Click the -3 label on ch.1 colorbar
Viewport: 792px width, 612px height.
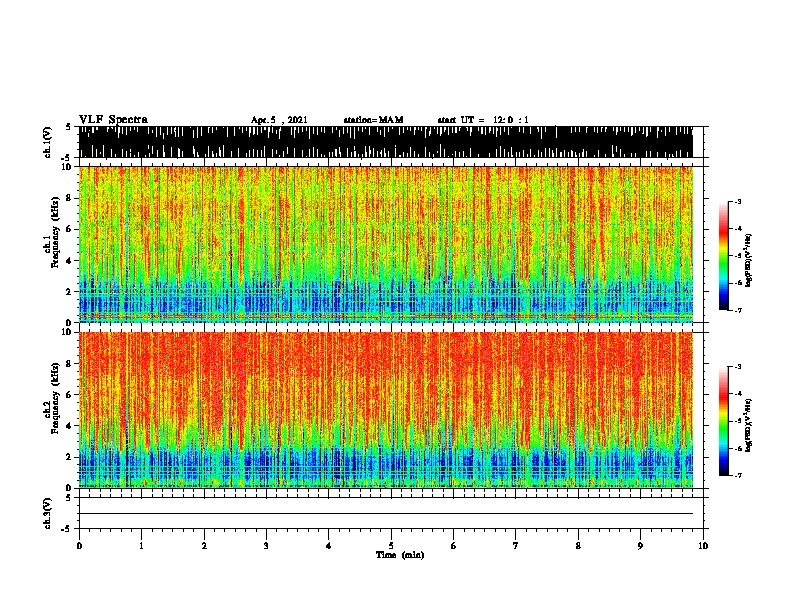click(x=737, y=201)
